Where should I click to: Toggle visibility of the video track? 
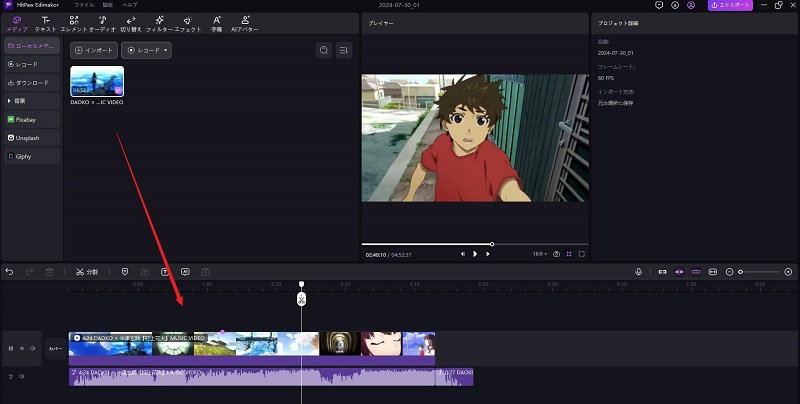[22, 348]
